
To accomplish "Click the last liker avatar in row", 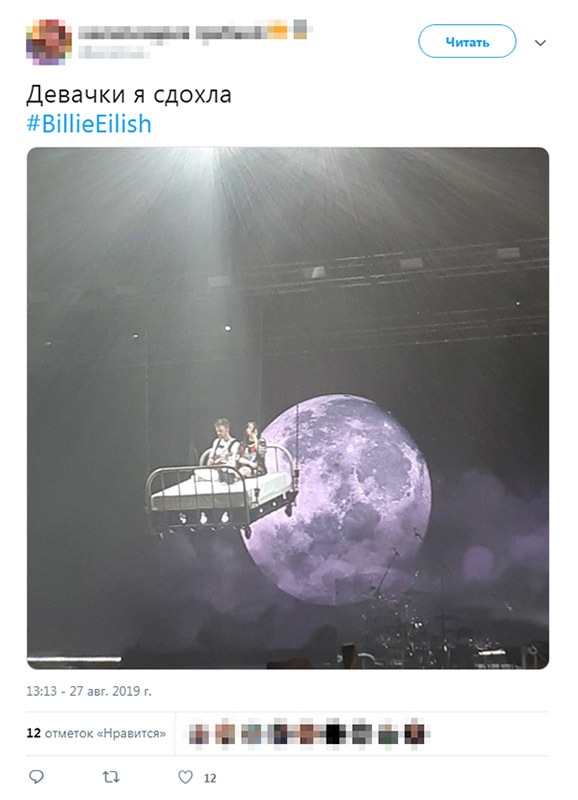I will 414,734.
